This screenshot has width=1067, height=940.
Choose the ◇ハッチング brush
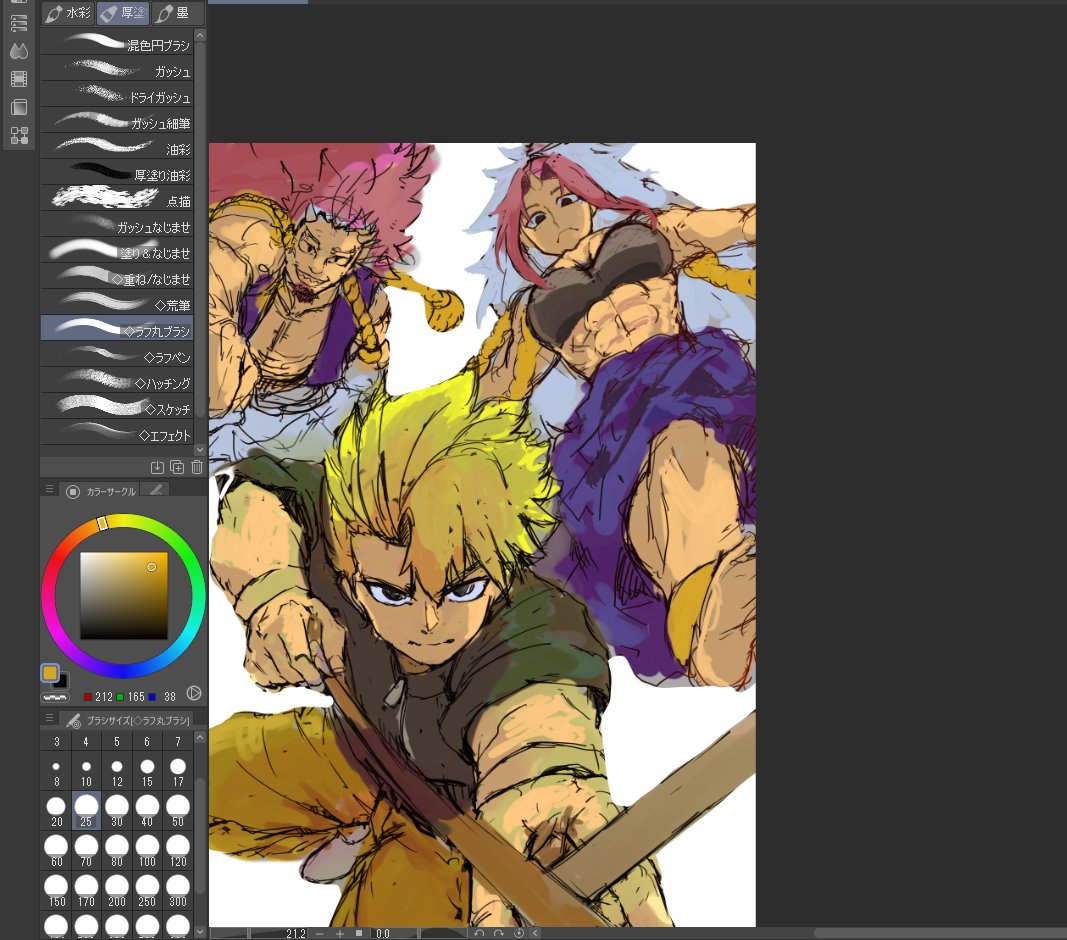point(117,380)
